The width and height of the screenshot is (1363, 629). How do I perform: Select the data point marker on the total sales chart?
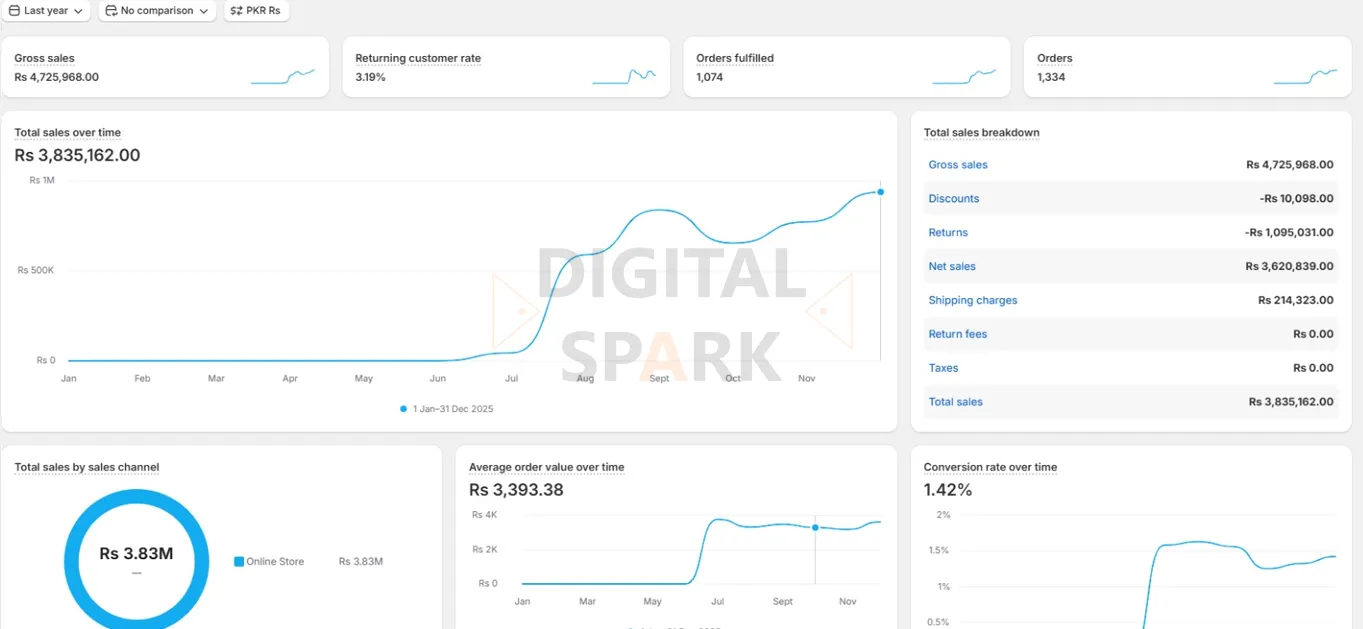[880, 191]
